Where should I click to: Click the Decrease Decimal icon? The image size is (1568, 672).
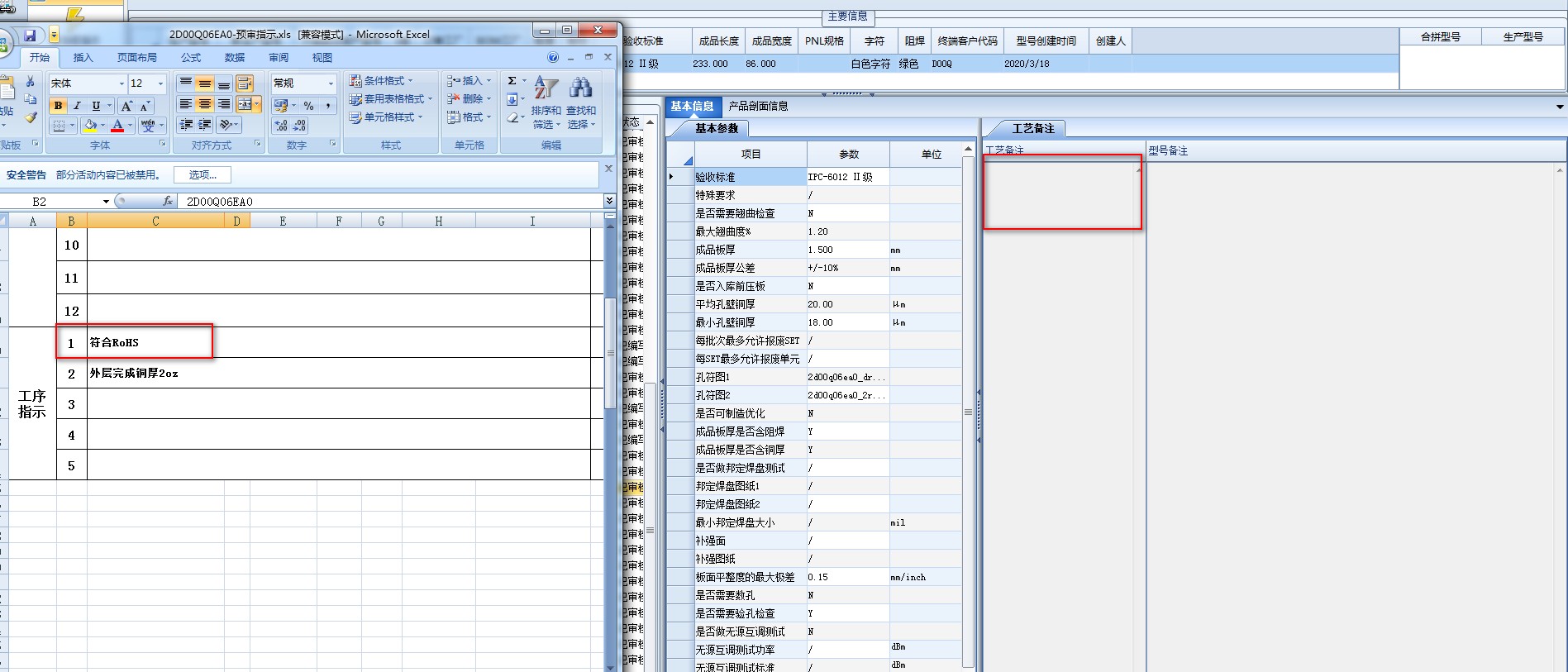point(299,126)
